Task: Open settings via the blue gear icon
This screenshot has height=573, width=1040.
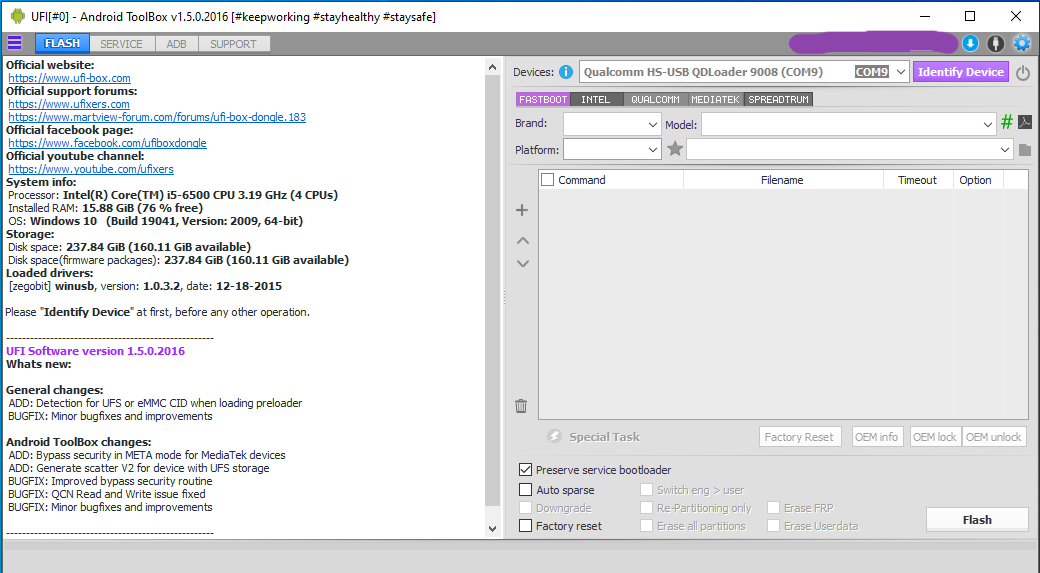Action: [x=1022, y=43]
